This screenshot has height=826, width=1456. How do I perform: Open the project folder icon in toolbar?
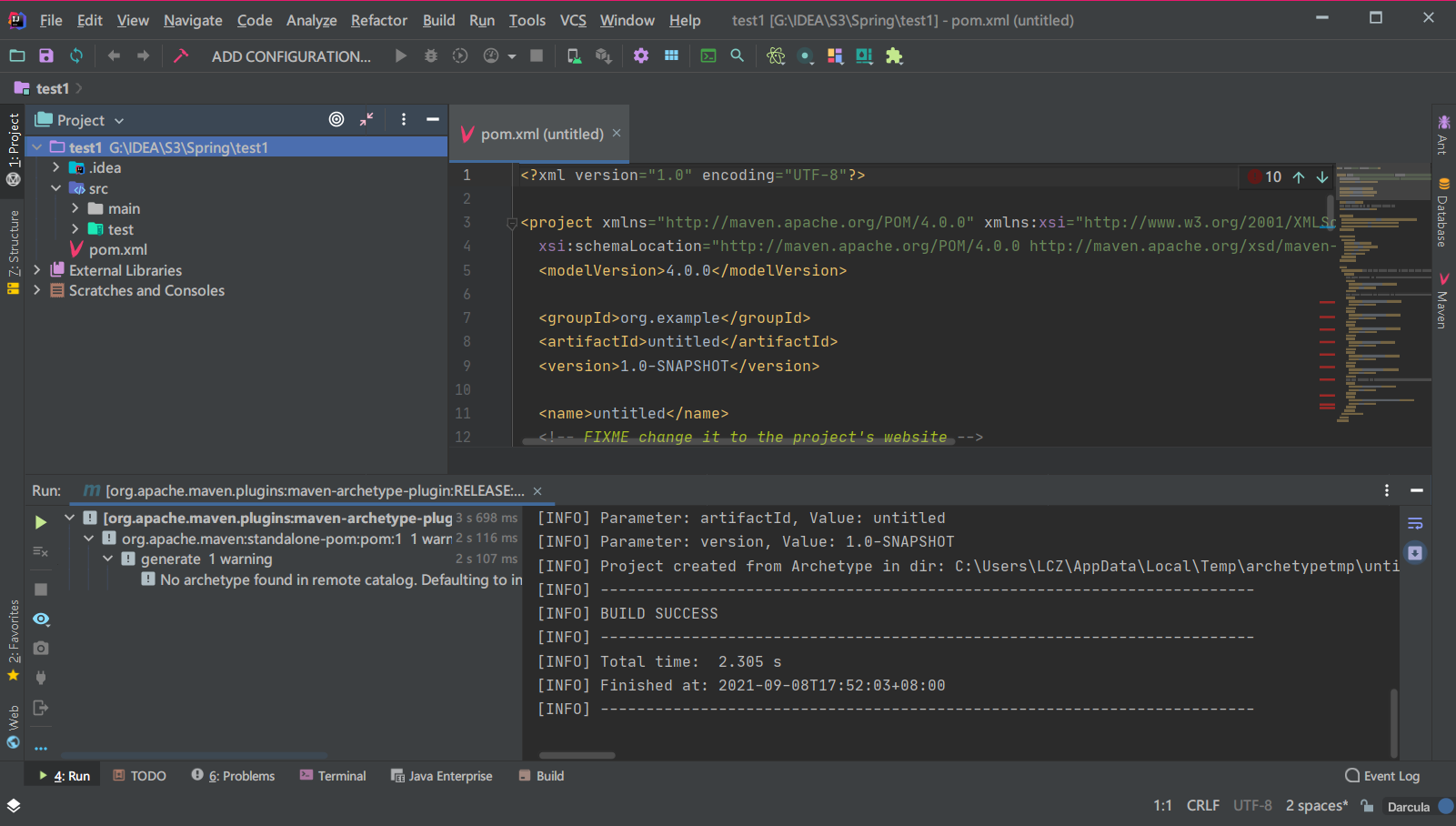pyautogui.click(x=17, y=55)
